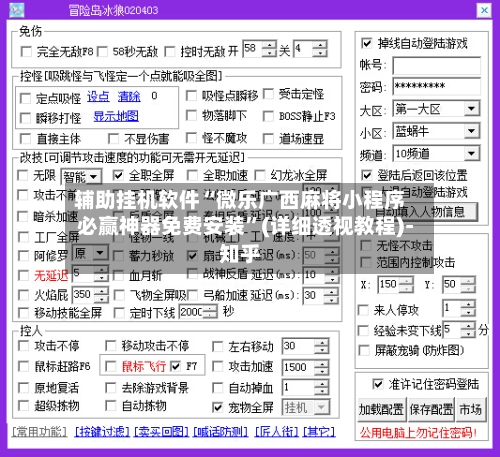
Task: Check 来人停攻 option
Action: [x=363, y=310]
